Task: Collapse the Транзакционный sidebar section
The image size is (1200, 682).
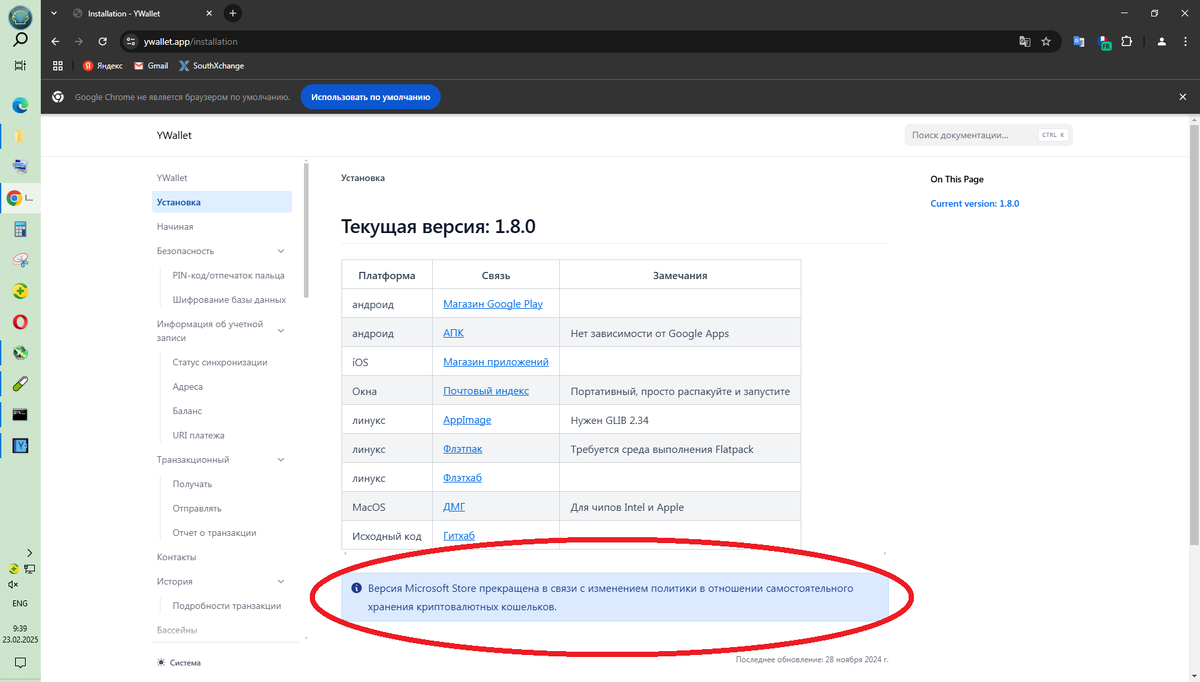Action: tap(281, 460)
